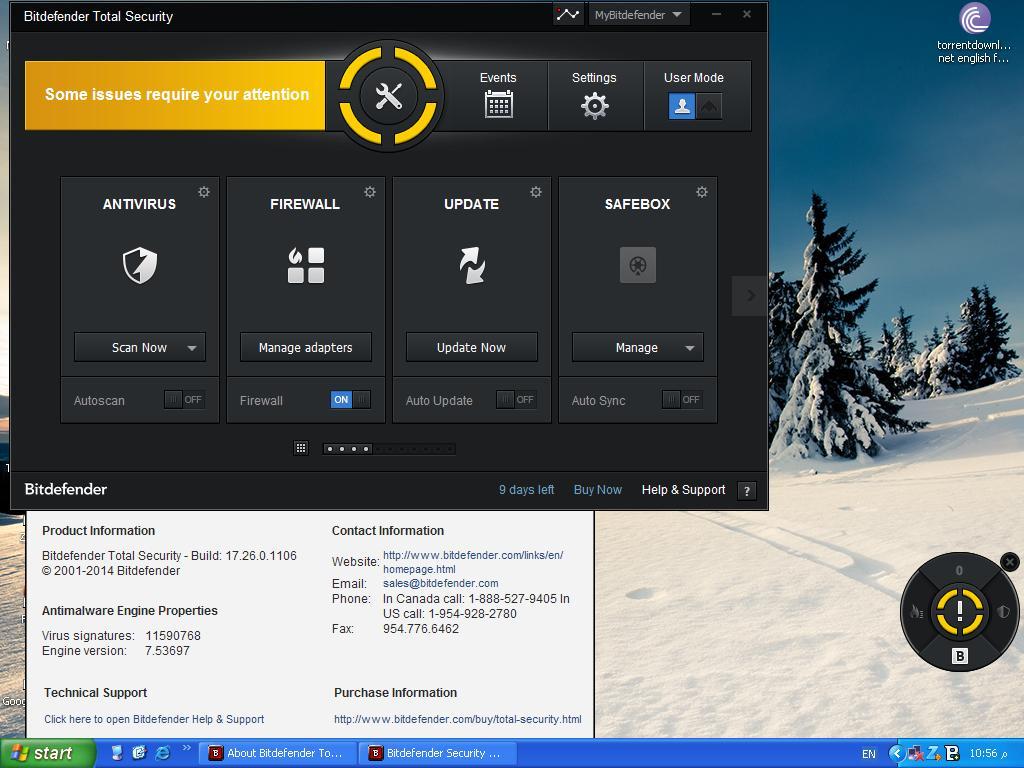This screenshot has height=768, width=1024.
Task: Open Safebox module settings gear
Action: pos(701,191)
